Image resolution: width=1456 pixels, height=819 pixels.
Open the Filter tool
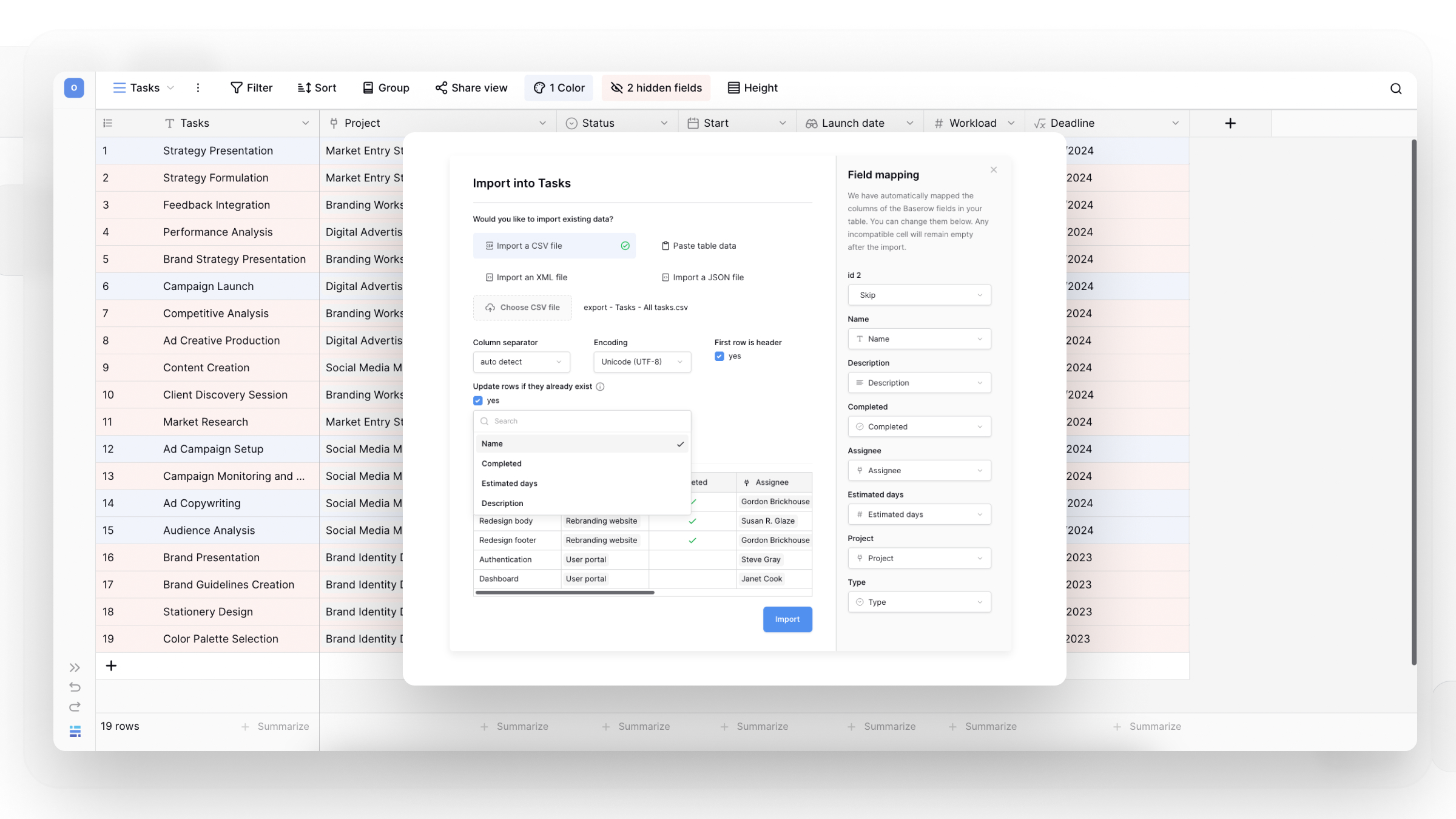pos(251,88)
